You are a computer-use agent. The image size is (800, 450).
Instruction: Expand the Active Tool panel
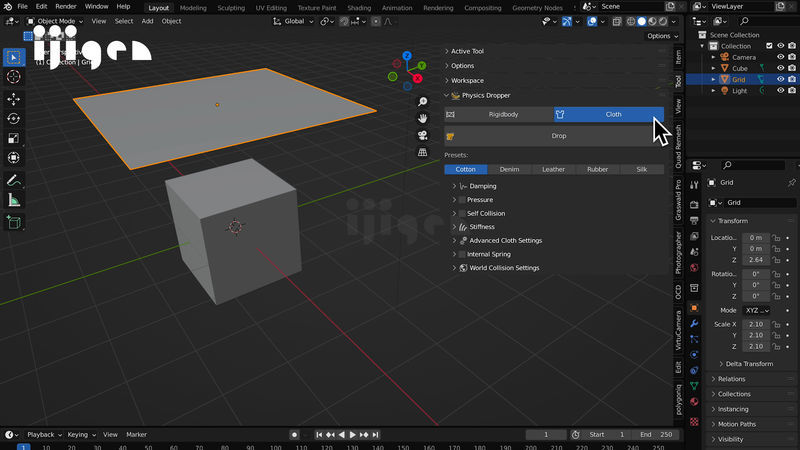[467, 51]
